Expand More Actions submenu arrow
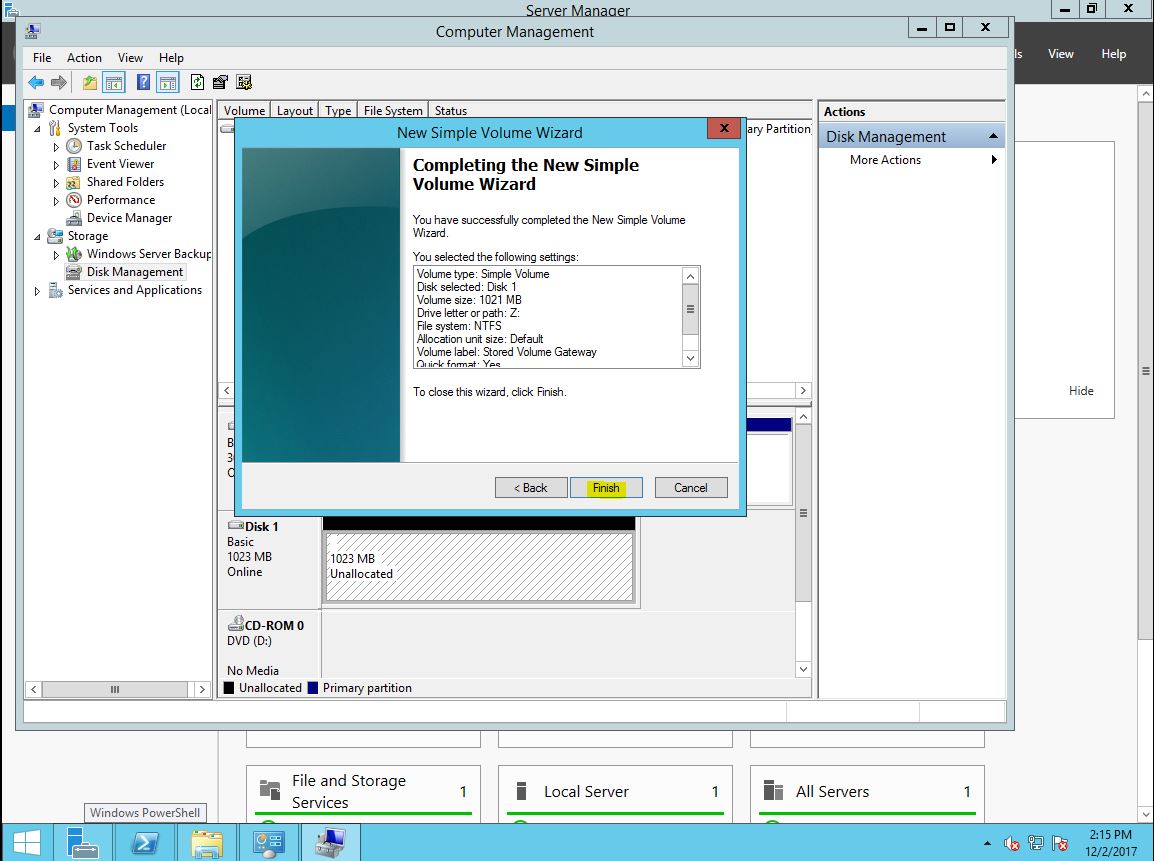The width and height of the screenshot is (1154, 861). pyautogui.click(x=994, y=160)
